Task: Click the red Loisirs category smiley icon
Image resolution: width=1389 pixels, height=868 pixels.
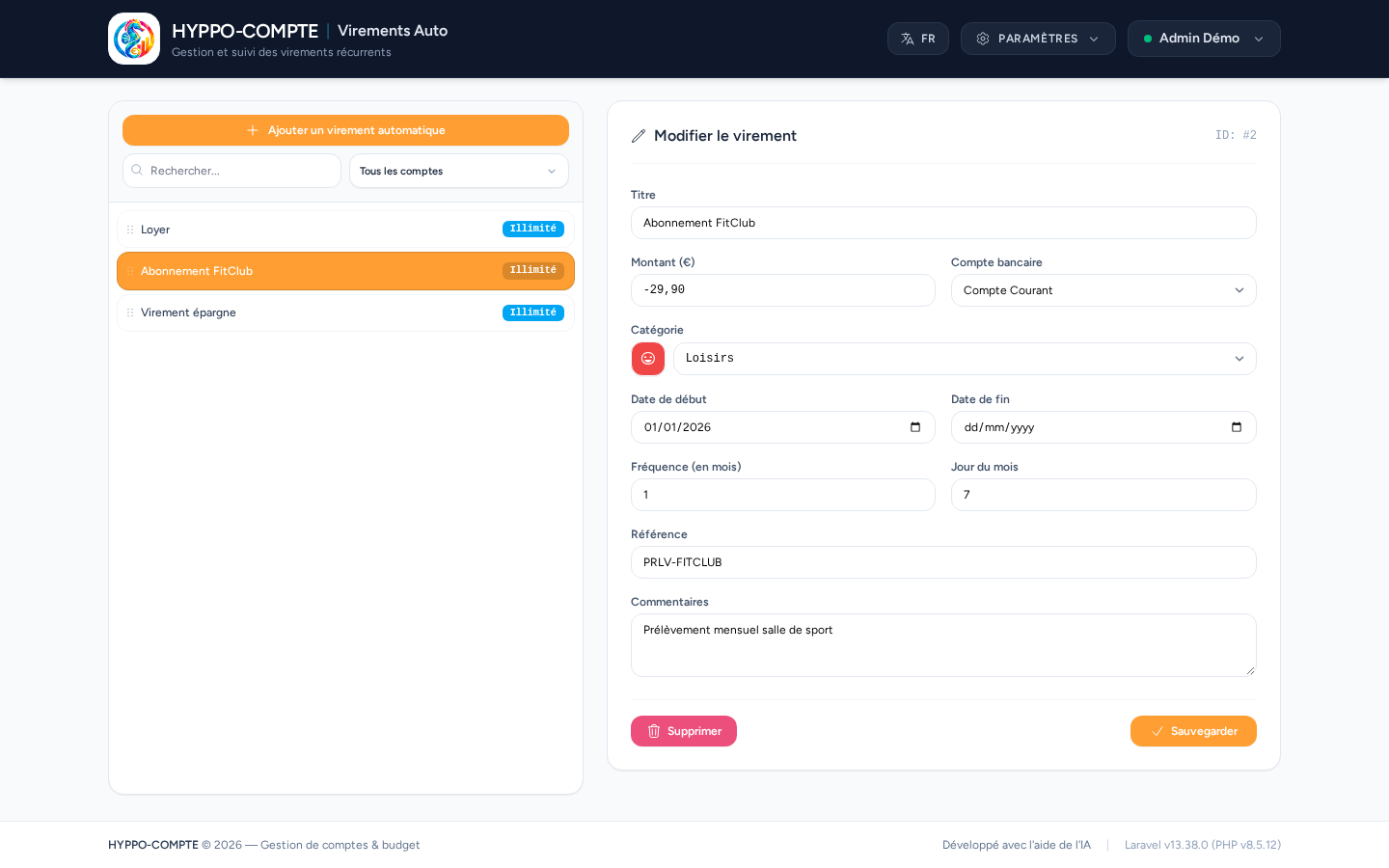Action: tap(648, 359)
